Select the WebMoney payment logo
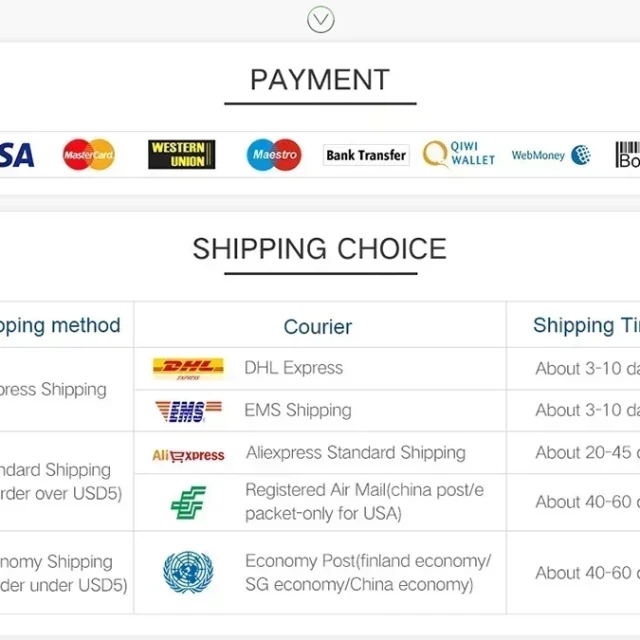The image size is (640, 640). click(550, 155)
